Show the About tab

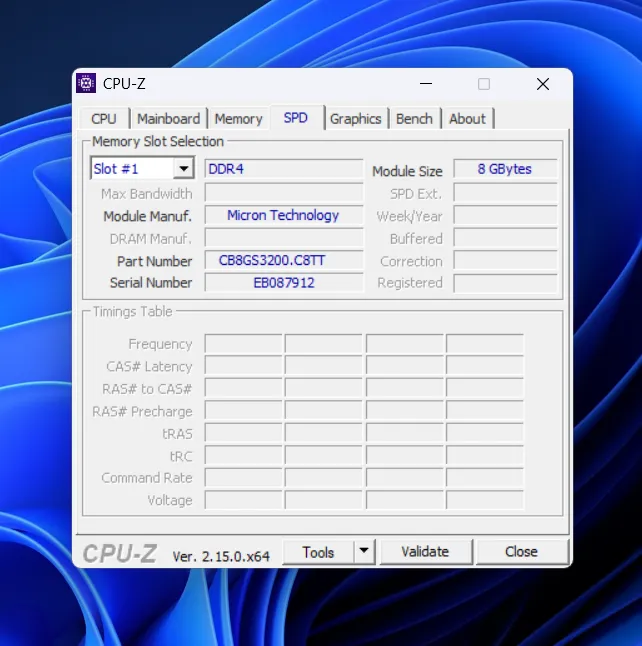pos(467,118)
